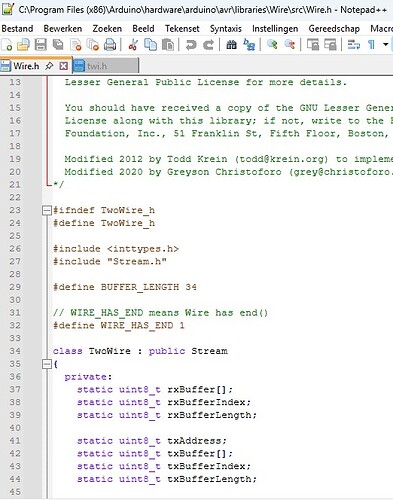
Task: Click the "Lesser General Public License for more details." line
Action: click(206, 82)
